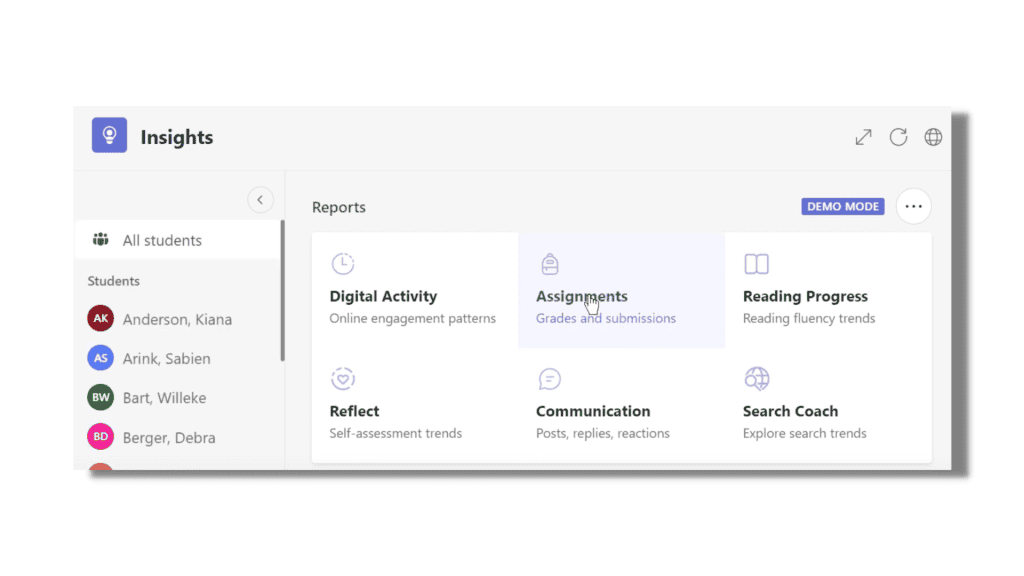Select All students in sidebar
The image size is (1024, 576).
click(178, 240)
